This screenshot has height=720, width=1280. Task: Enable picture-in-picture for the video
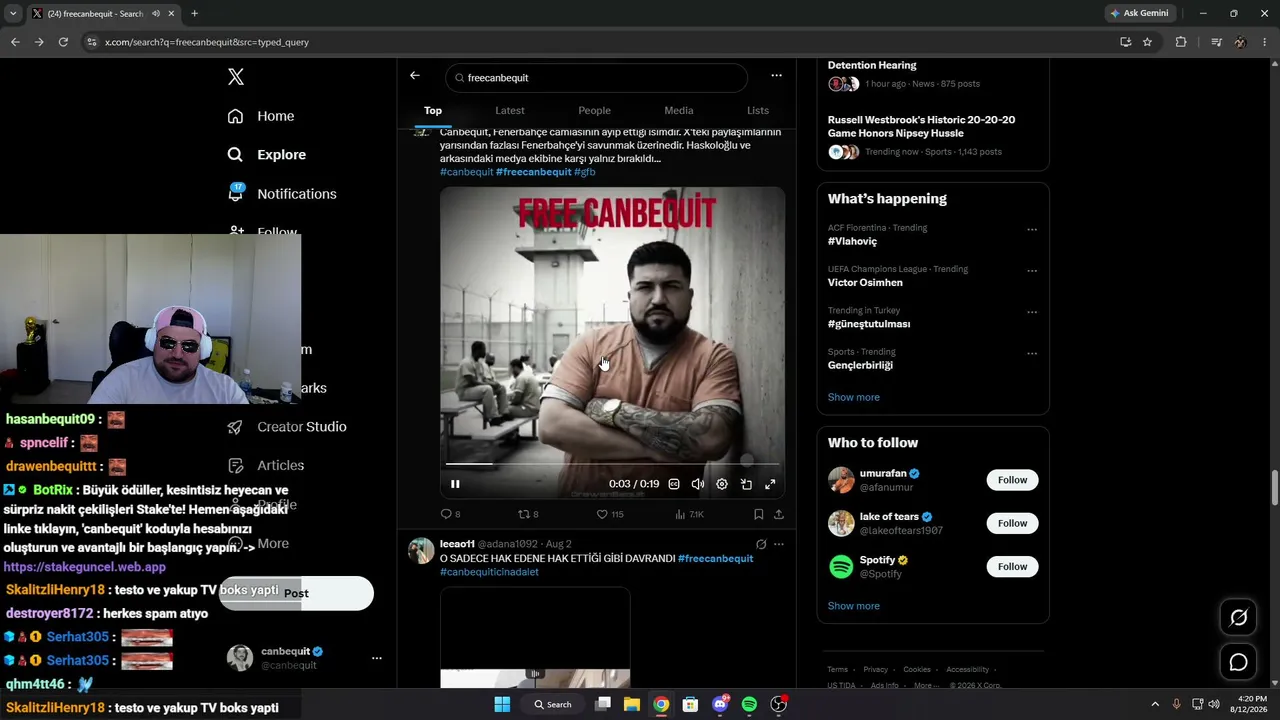746,484
